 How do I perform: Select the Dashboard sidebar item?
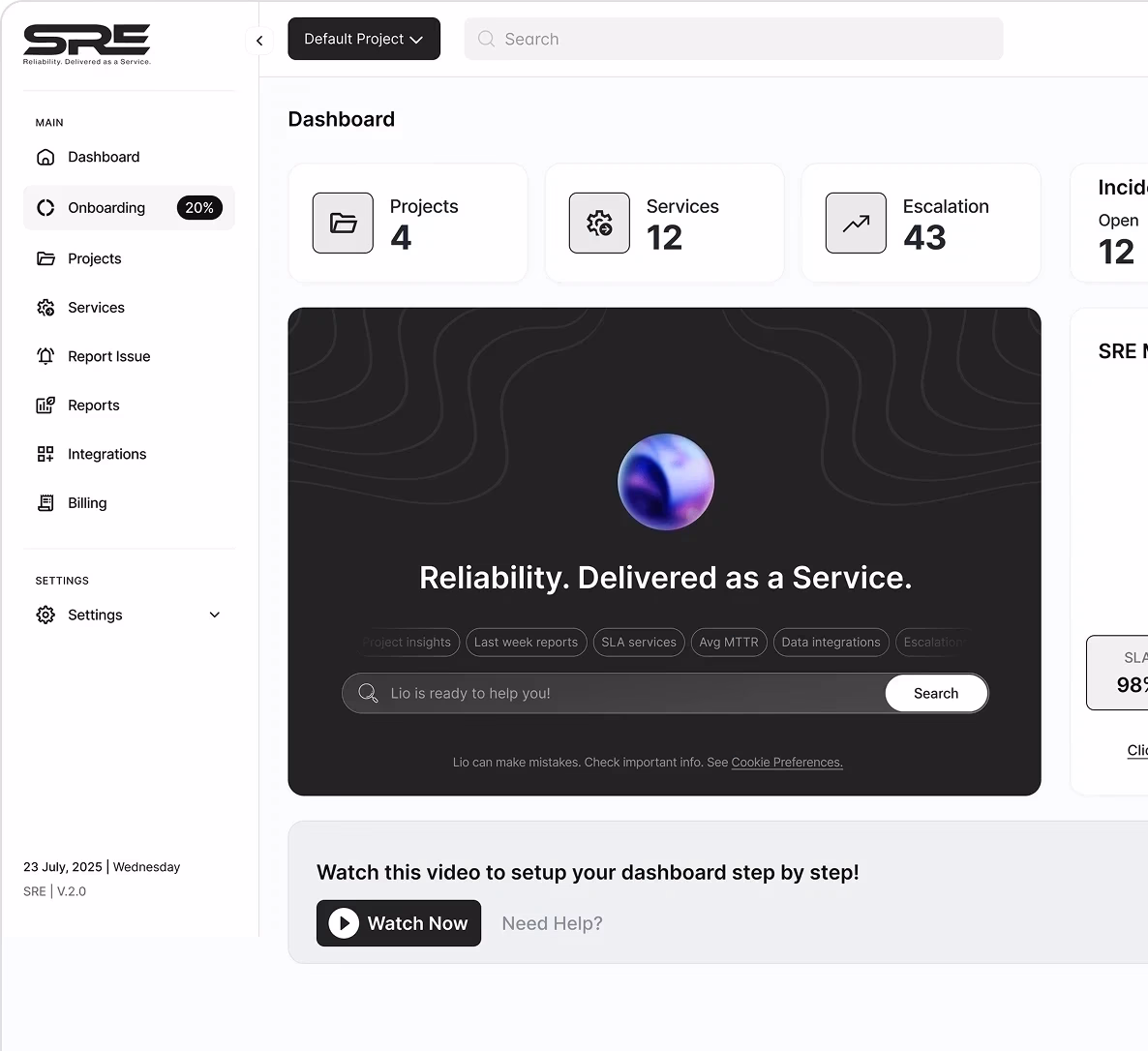pos(103,157)
